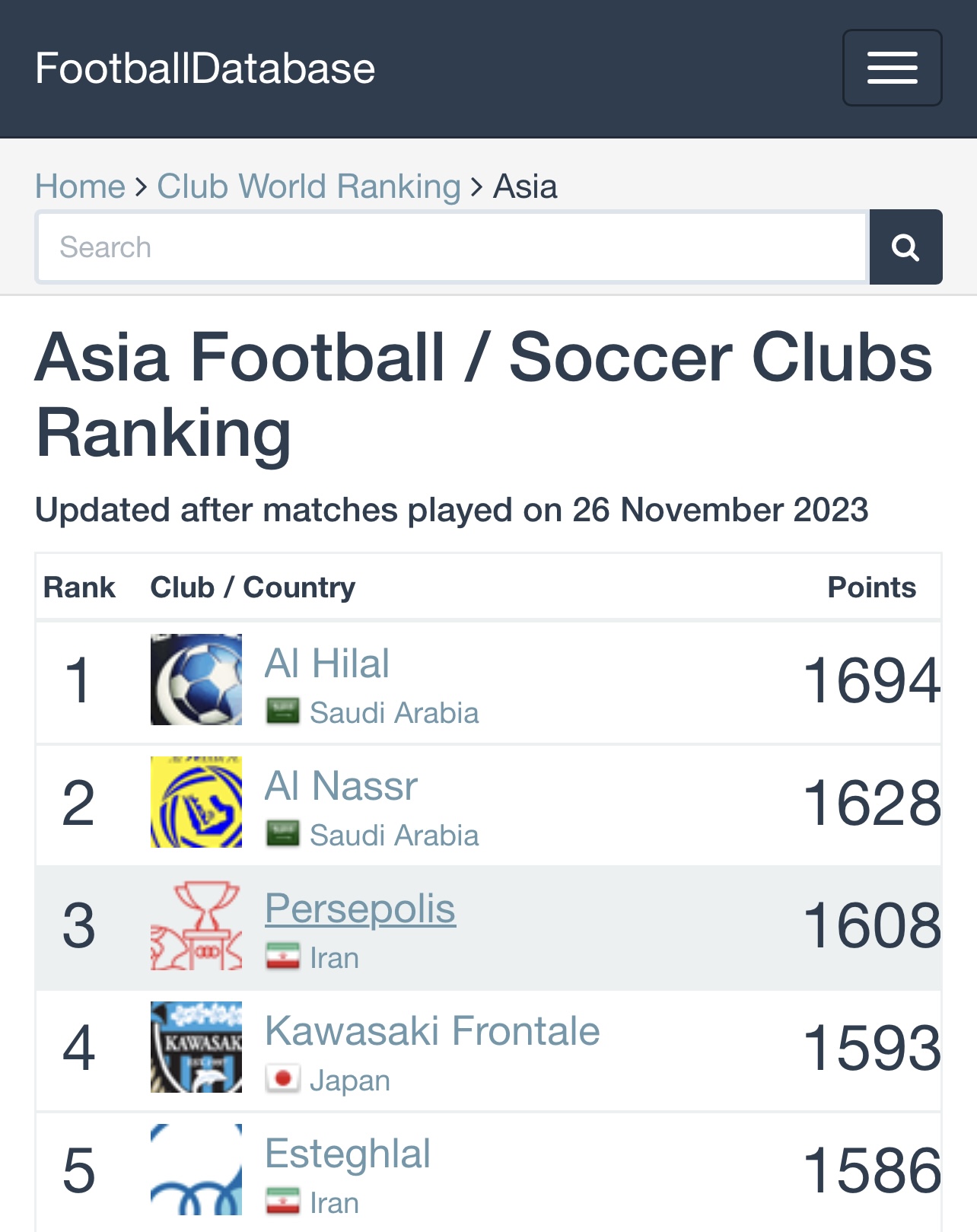The image size is (977, 1232).
Task: Focus the Search input field
Action: 452,247
